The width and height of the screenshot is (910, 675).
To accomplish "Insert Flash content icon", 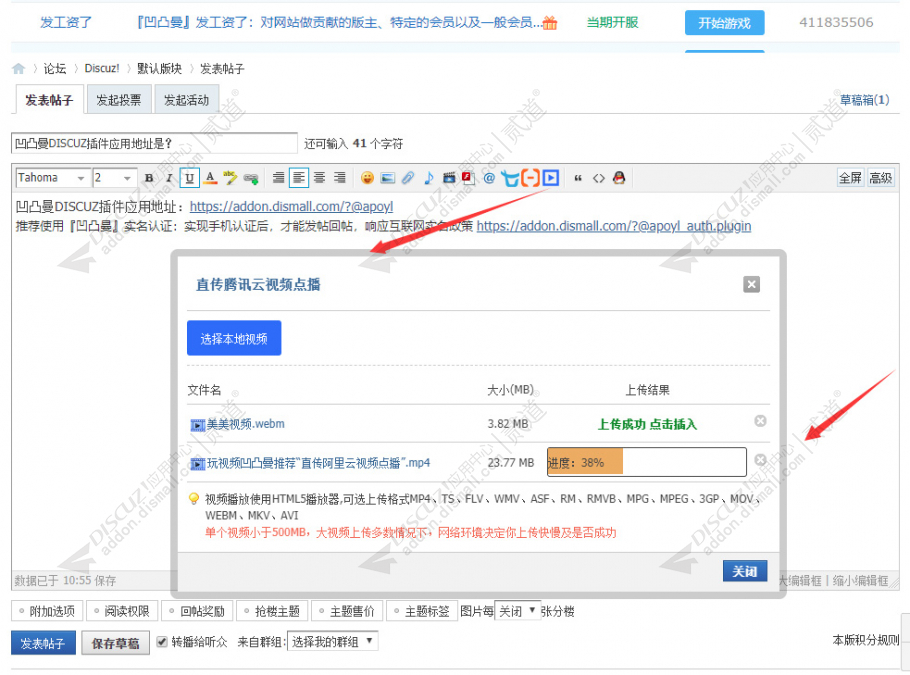I will pyautogui.click(x=468, y=178).
